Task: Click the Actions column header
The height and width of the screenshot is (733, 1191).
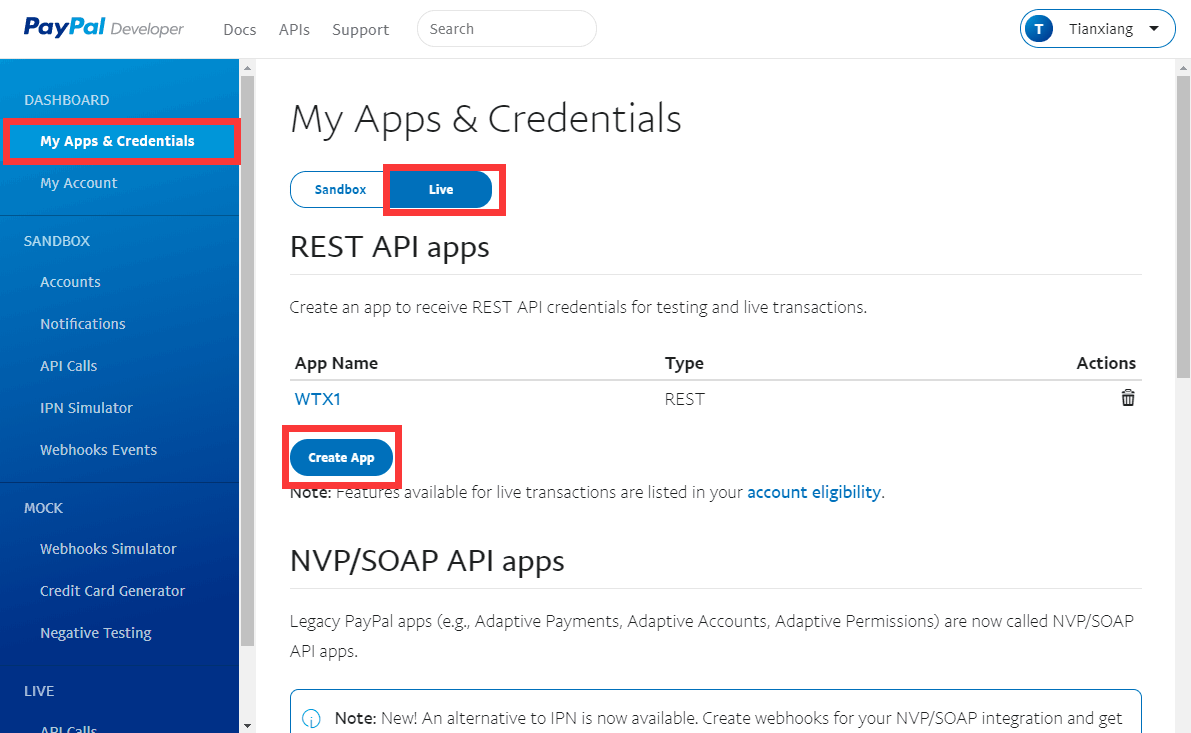Action: pos(1106,363)
